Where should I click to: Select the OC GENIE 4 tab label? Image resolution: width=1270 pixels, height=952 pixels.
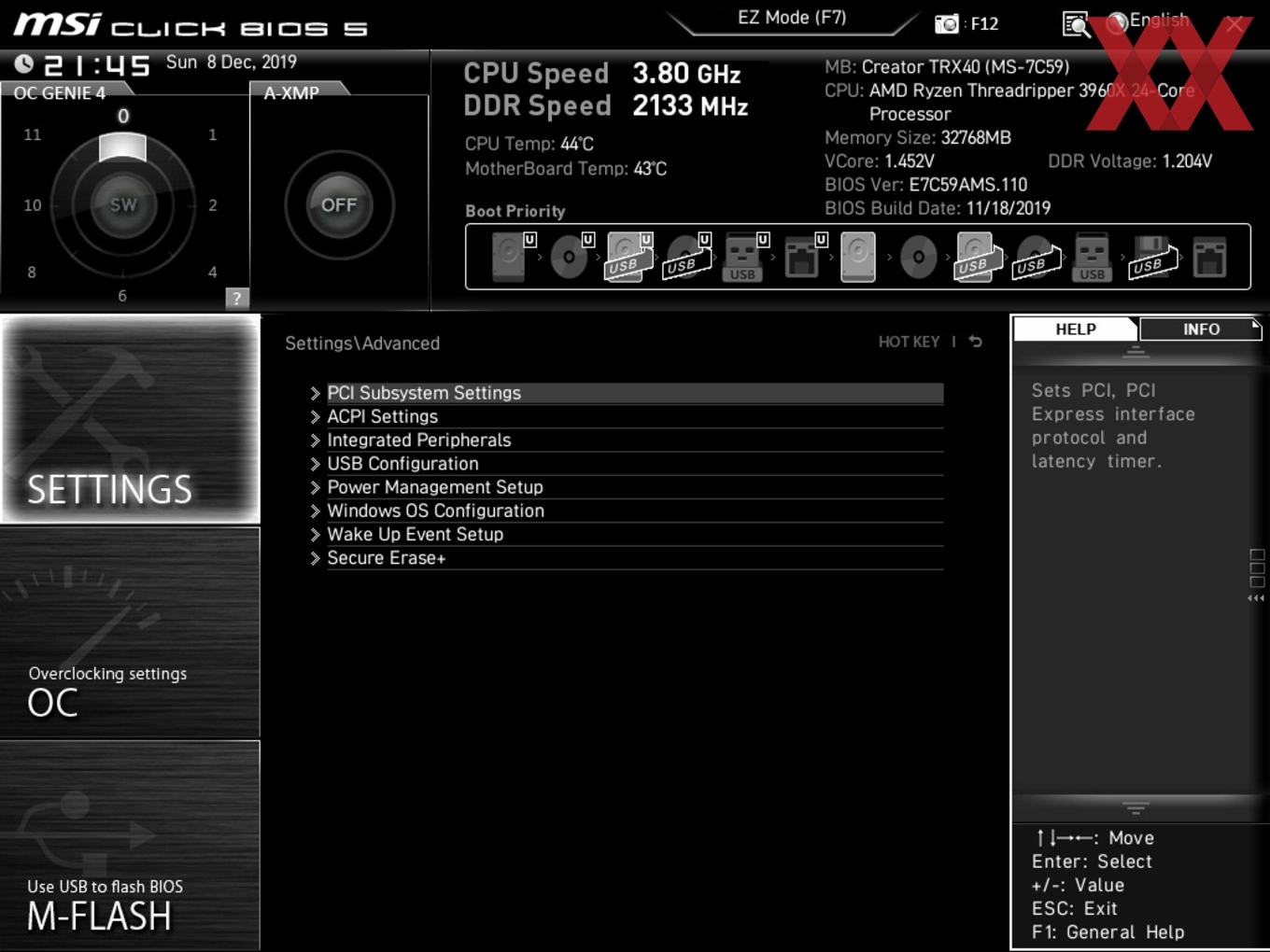60,93
